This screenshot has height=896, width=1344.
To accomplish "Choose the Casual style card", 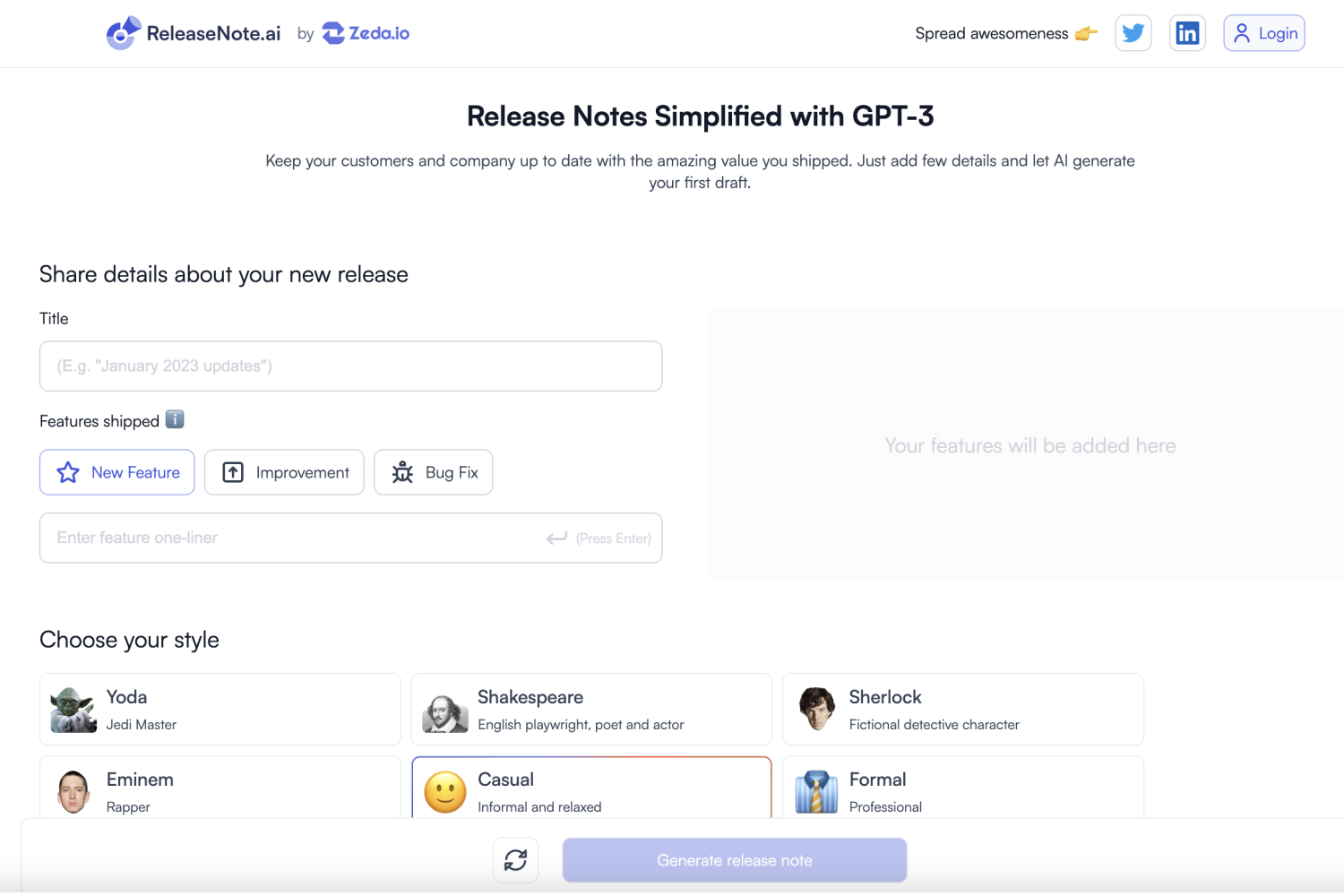I will (x=591, y=787).
